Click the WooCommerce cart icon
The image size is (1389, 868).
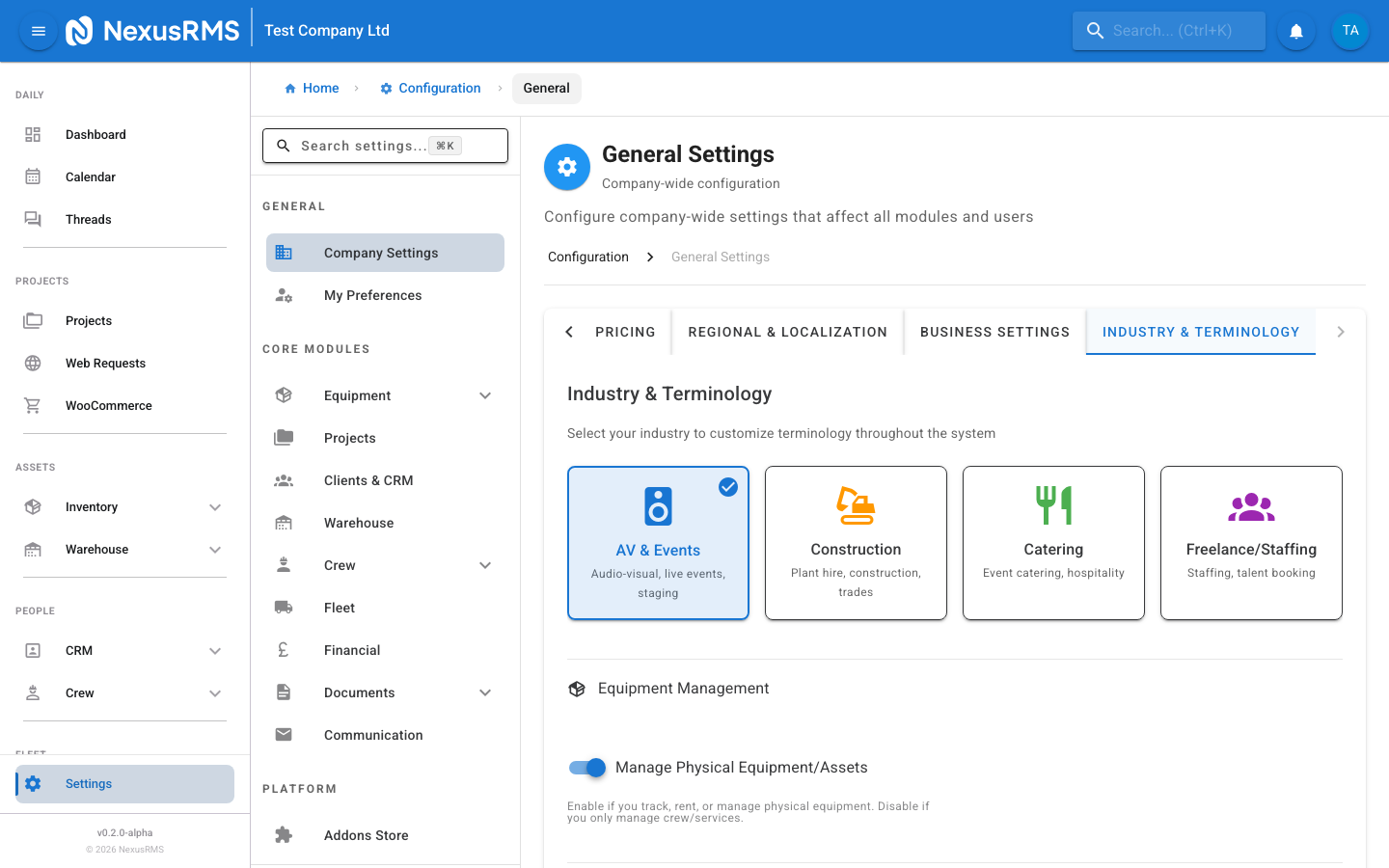point(32,405)
